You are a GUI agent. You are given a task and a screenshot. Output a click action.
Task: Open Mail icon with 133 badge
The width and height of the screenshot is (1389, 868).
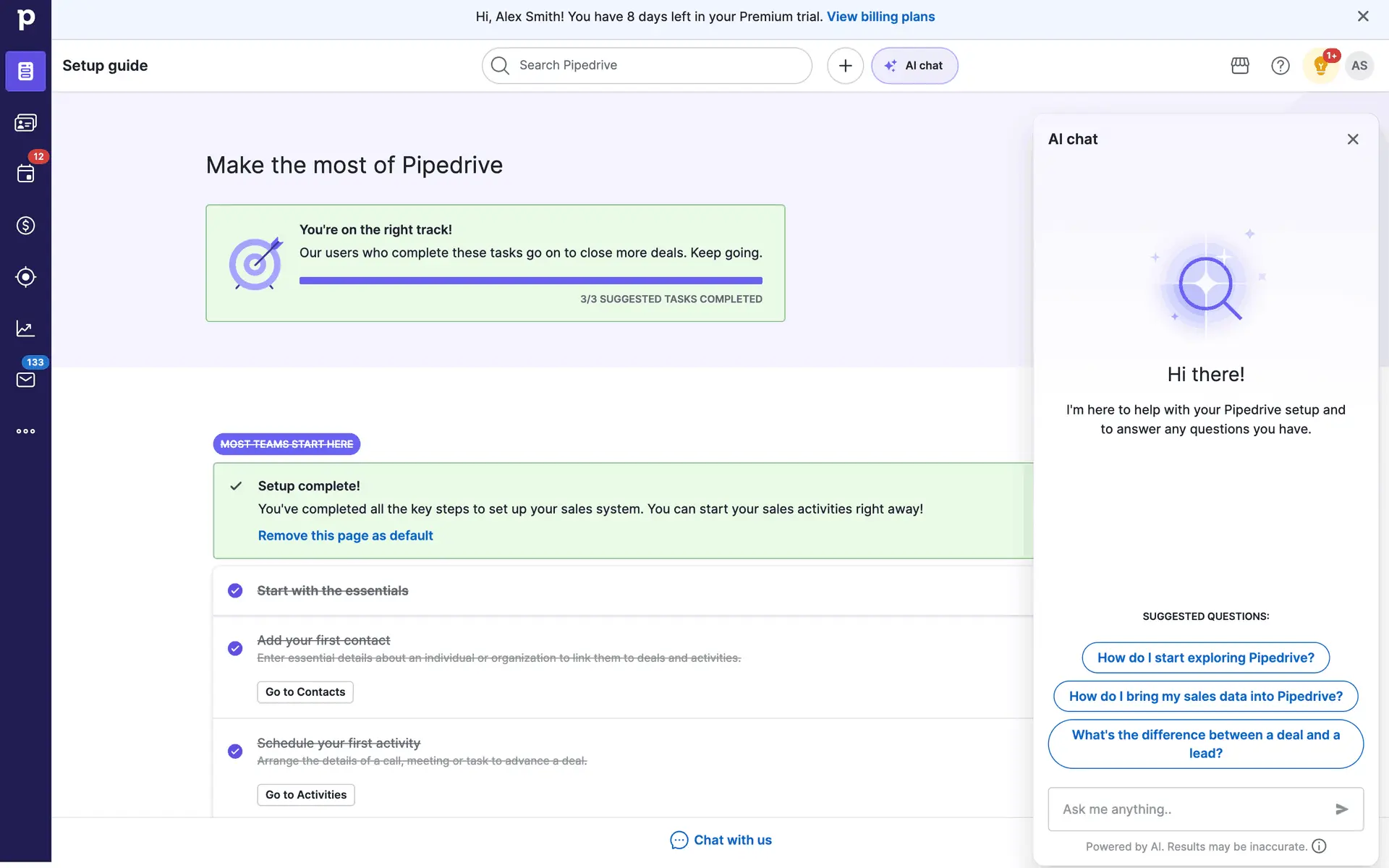[25, 380]
